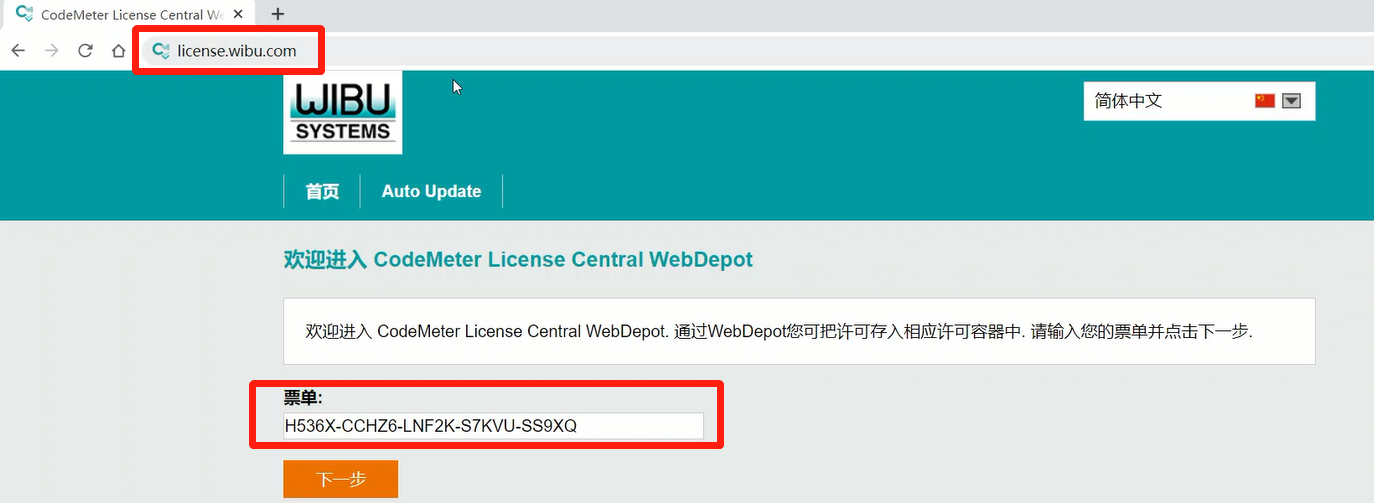
Task: Click the site icon in address bar
Action: point(160,51)
